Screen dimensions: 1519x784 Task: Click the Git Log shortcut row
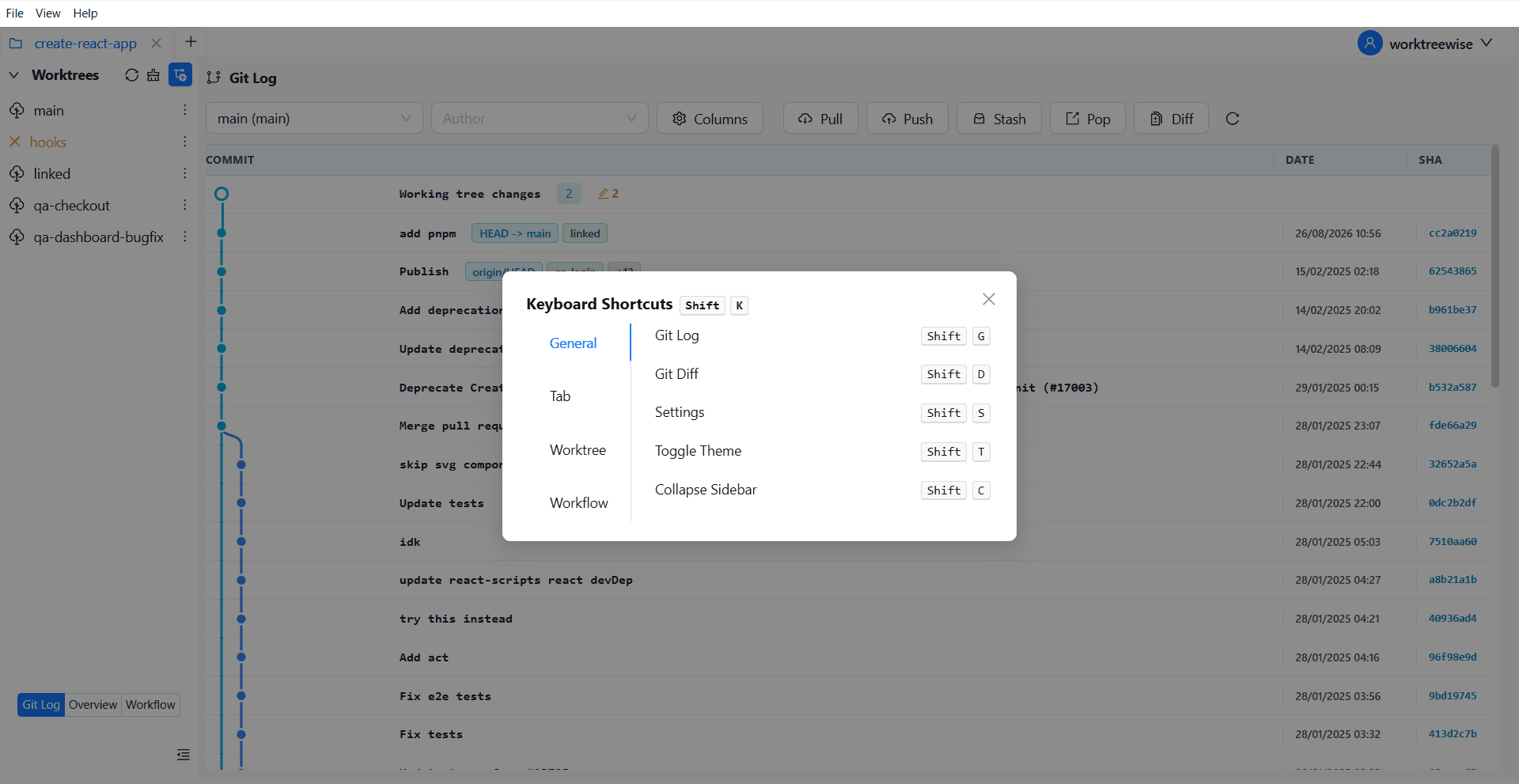[x=823, y=336]
